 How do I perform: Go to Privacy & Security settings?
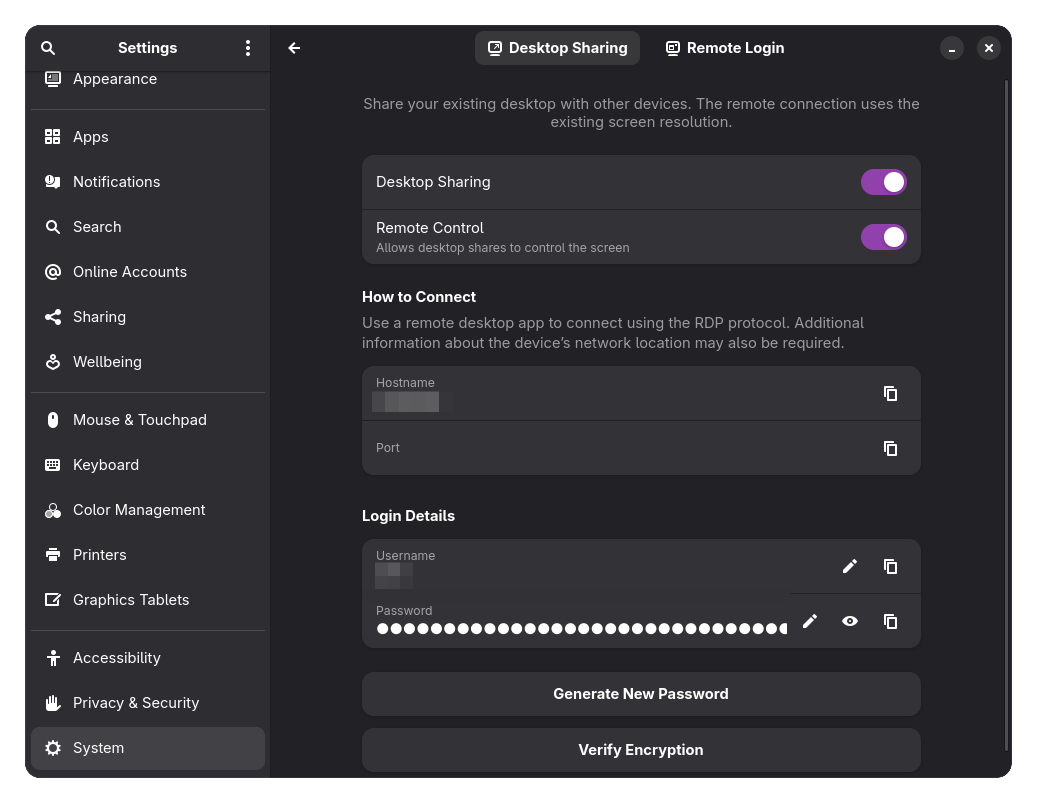pos(148,703)
